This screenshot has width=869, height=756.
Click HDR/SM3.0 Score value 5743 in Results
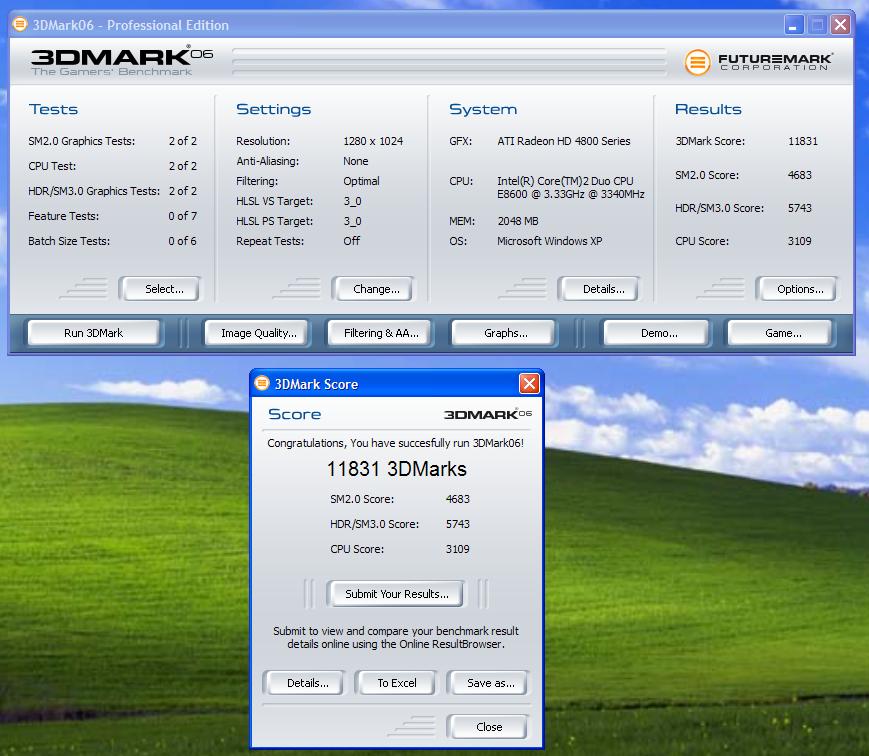[800, 208]
